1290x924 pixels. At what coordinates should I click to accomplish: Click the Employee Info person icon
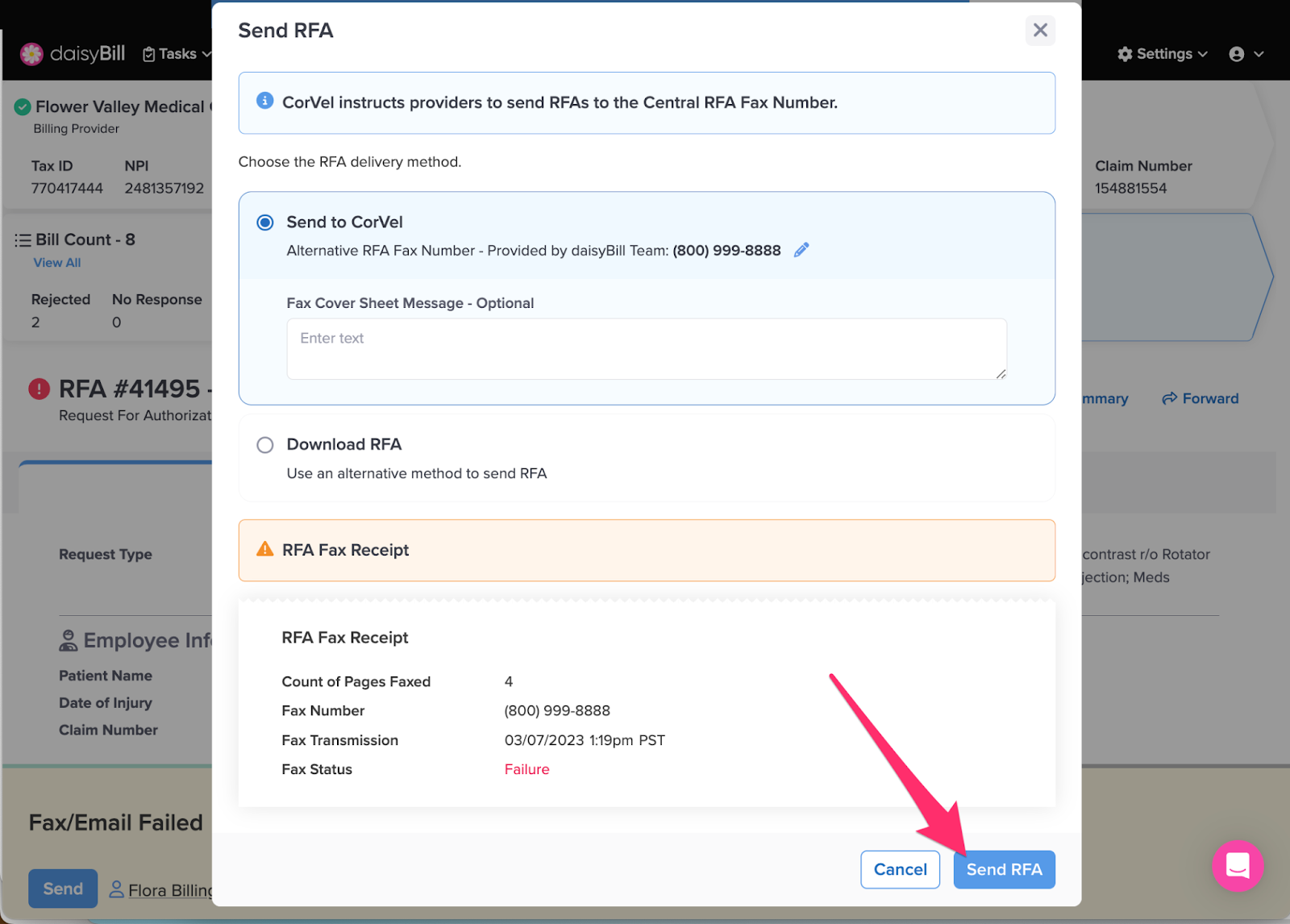pos(69,640)
